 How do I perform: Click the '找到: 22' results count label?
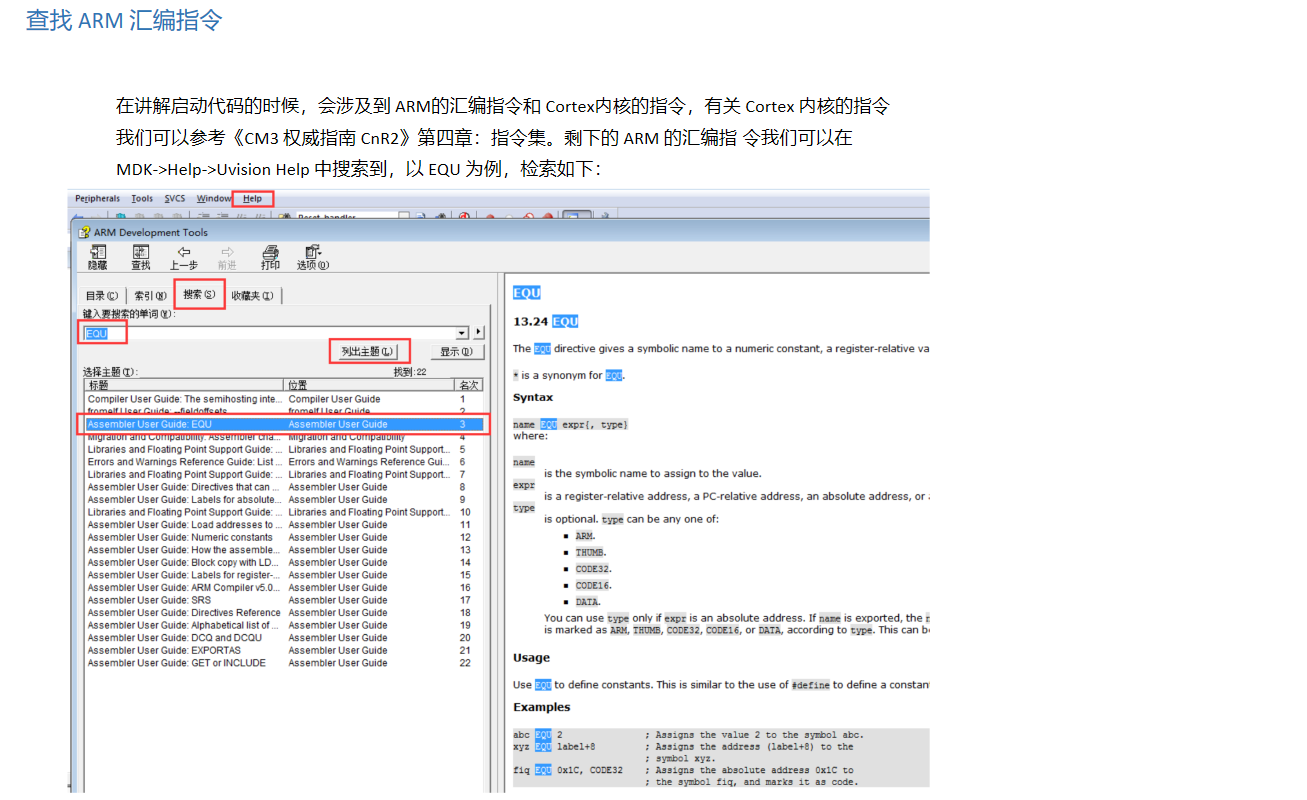pos(410,372)
